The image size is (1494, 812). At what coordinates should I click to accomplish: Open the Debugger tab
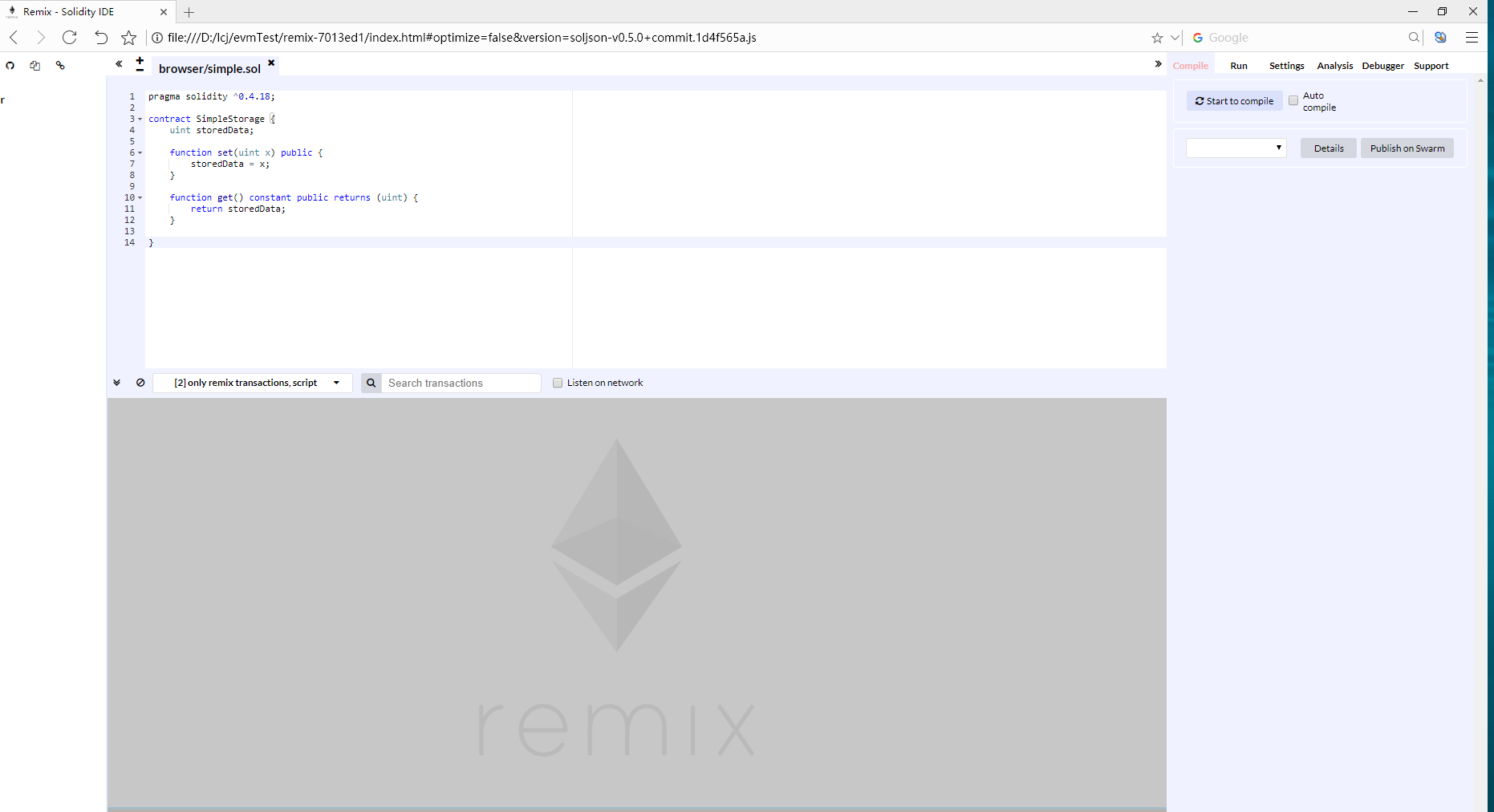pyautogui.click(x=1382, y=66)
